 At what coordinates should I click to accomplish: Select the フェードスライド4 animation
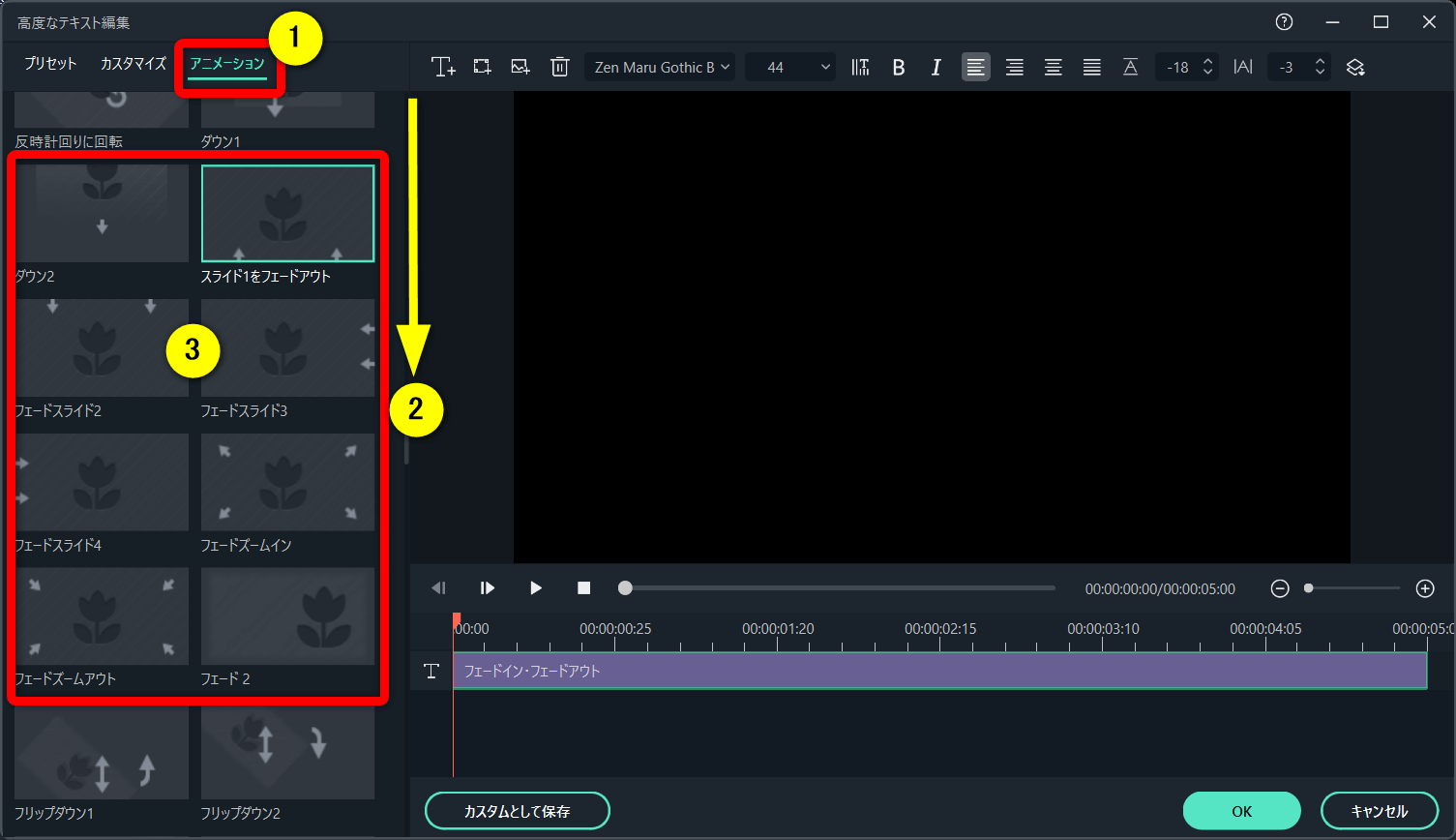pos(102,482)
